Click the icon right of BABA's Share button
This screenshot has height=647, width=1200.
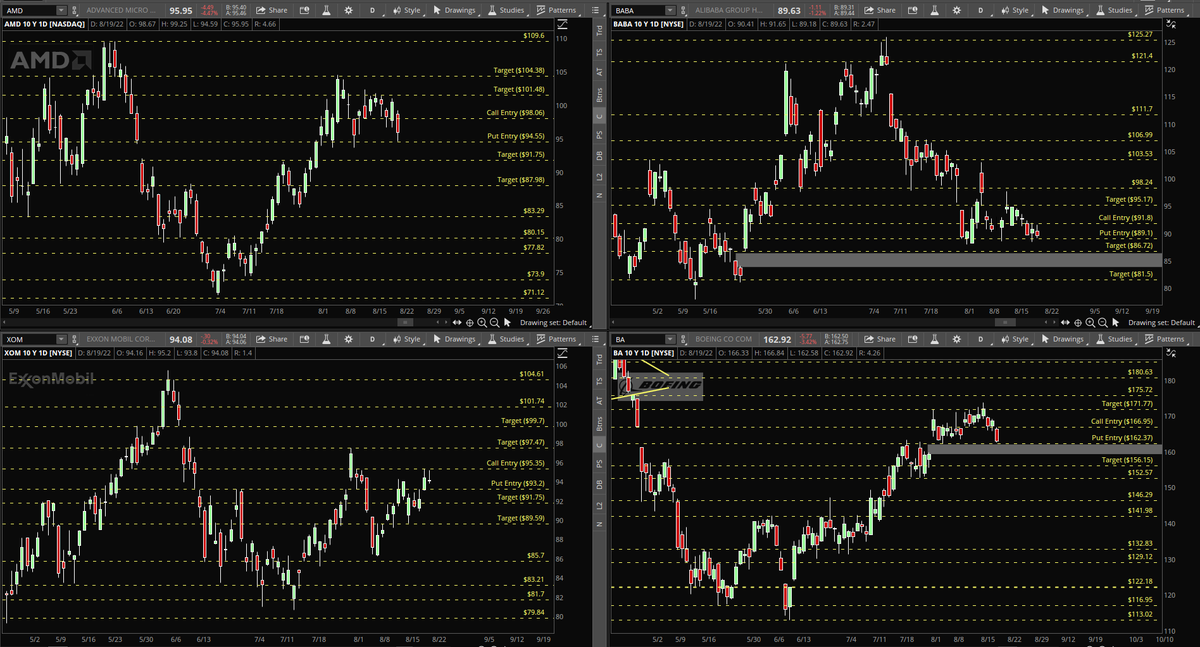click(x=913, y=10)
